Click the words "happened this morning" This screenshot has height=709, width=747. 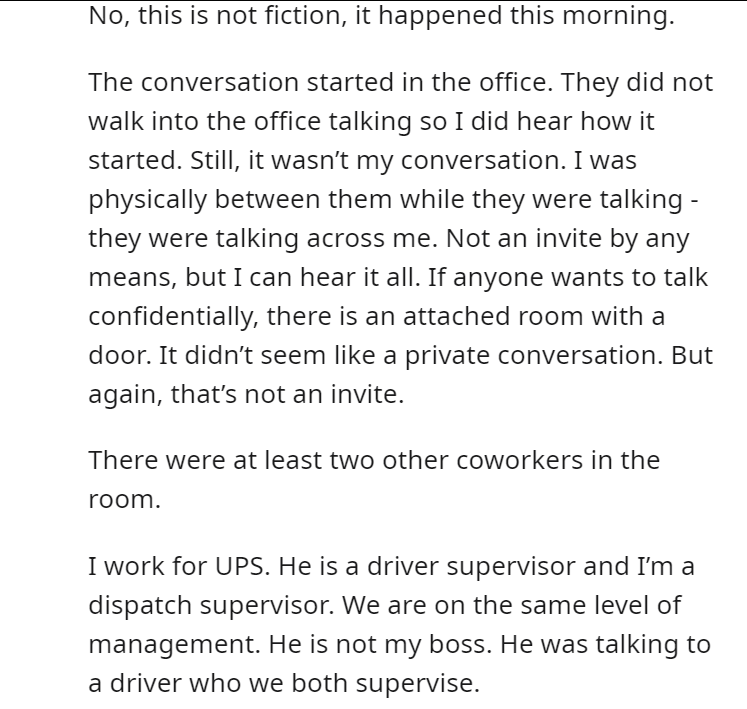526,16
